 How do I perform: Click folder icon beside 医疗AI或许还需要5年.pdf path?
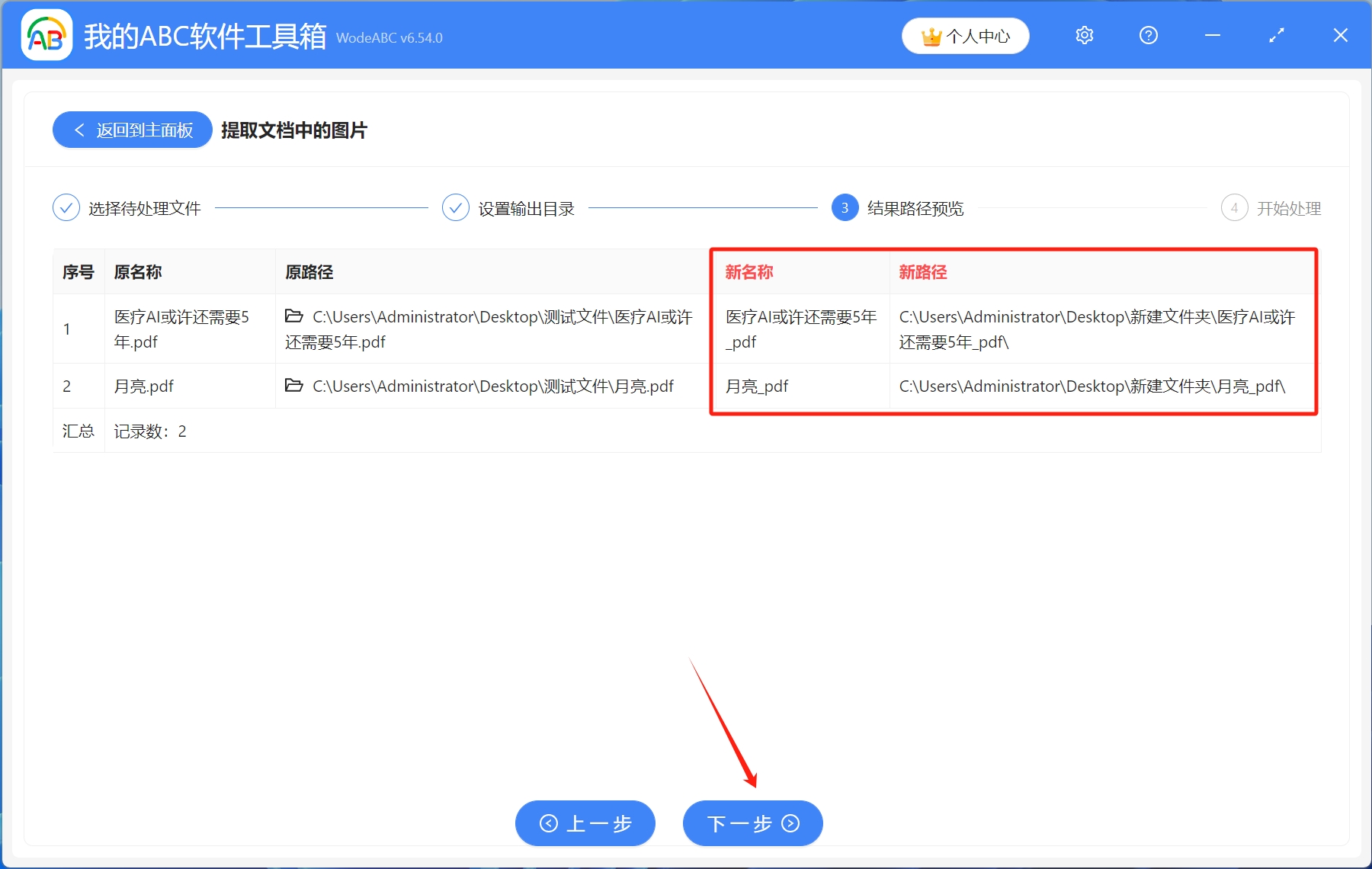pos(294,316)
